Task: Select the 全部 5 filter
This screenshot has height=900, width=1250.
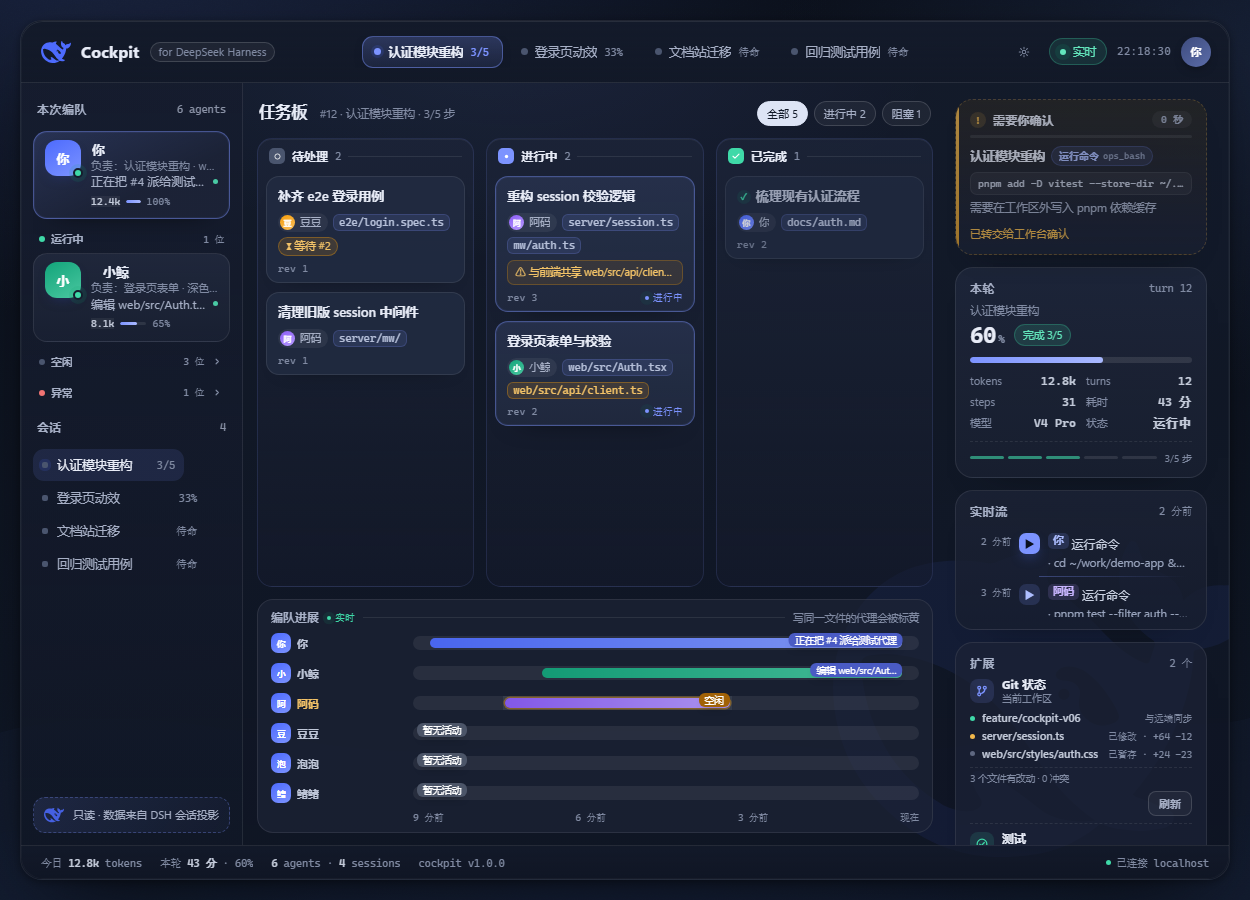Action: pos(782,114)
